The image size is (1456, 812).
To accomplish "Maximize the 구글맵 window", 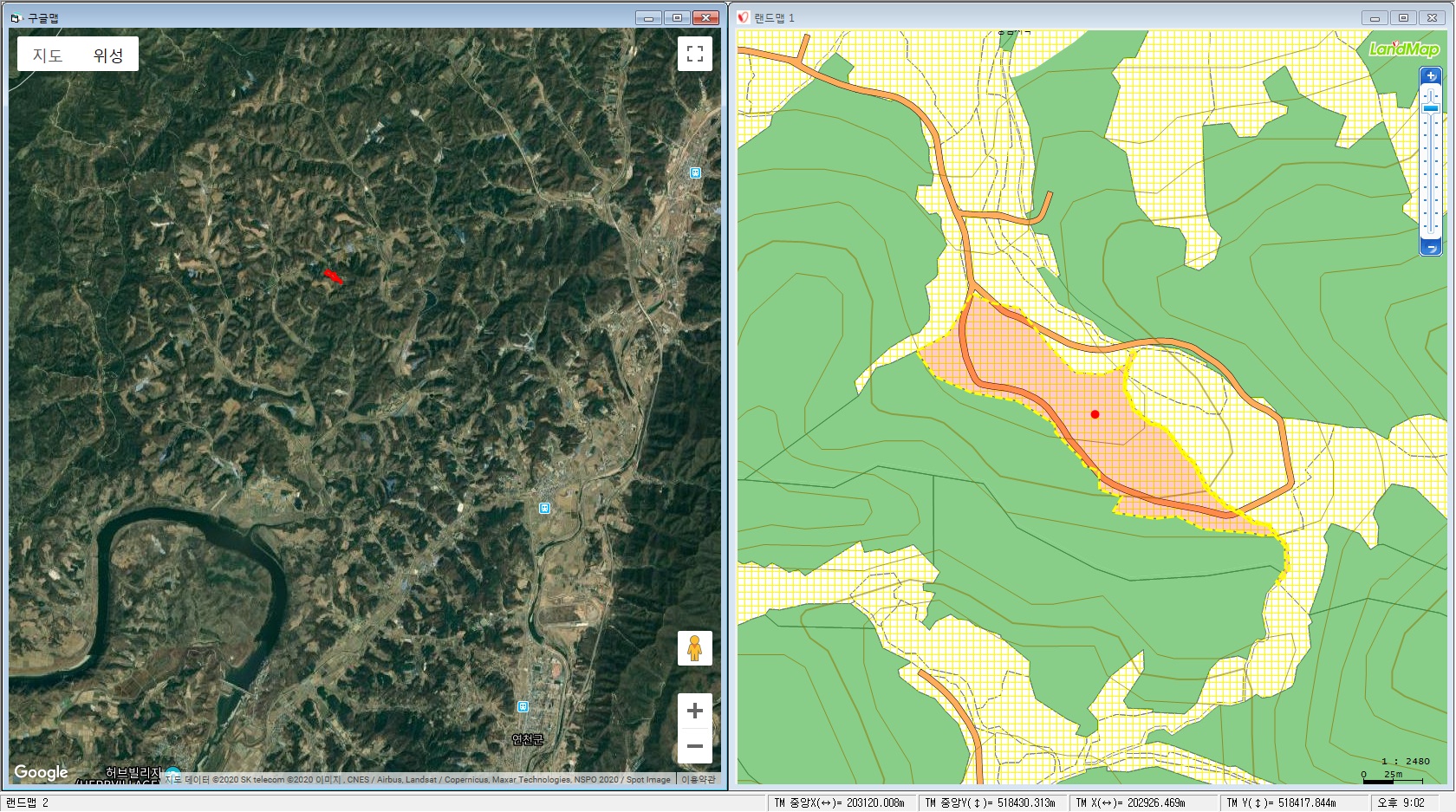I will pyautogui.click(x=677, y=17).
